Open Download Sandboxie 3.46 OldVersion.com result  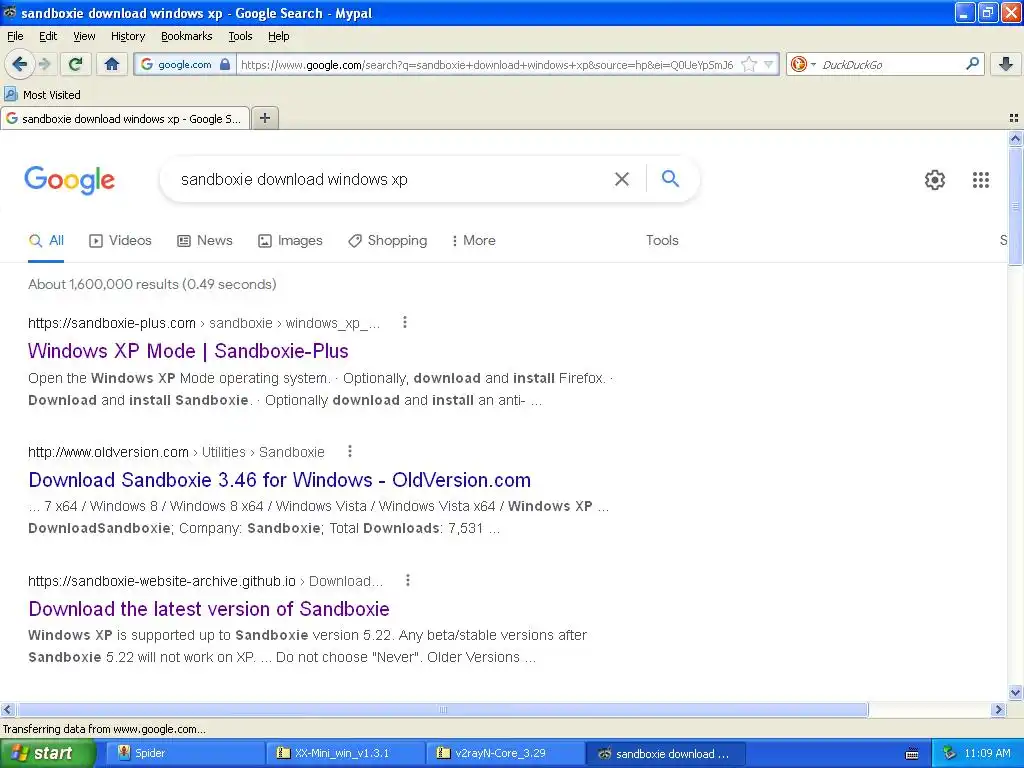(x=280, y=480)
